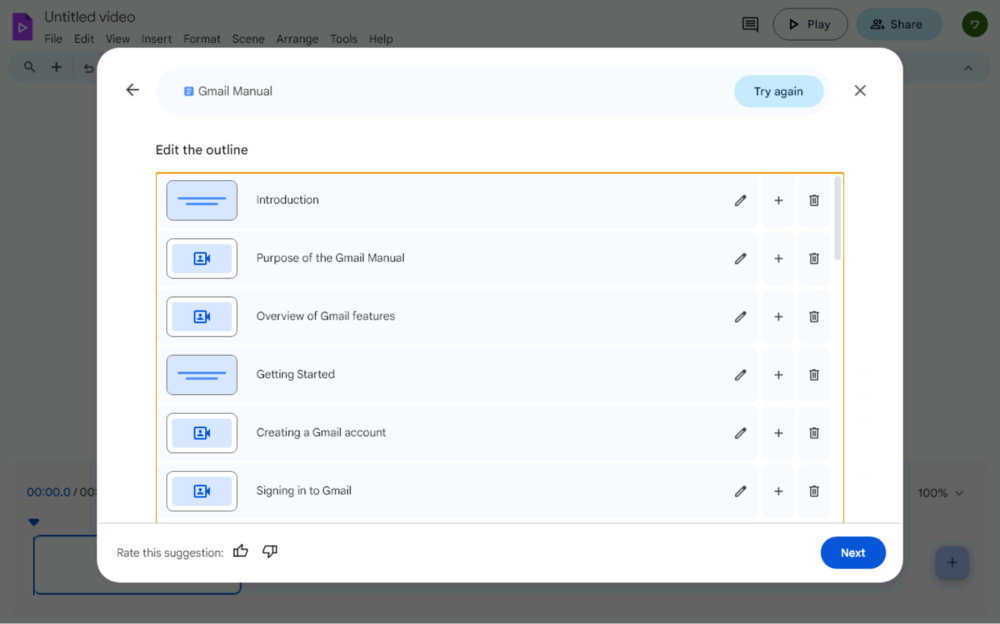Rate the suggestion with thumbs down
The width and height of the screenshot is (1000, 624).
(270, 552)
